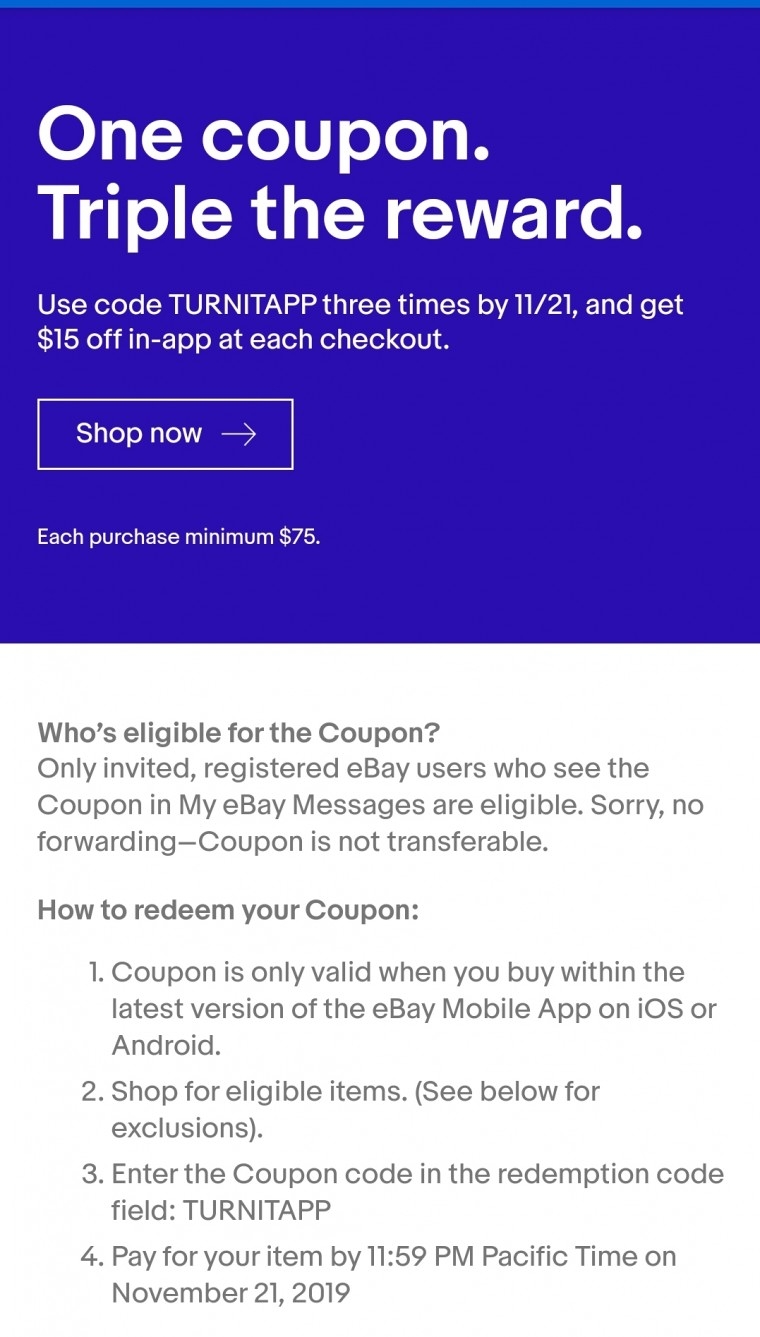This screenshot has height=1337, width=760.
Task: Click the "(See below for exclusions)" text
Action: (355, 1109)
